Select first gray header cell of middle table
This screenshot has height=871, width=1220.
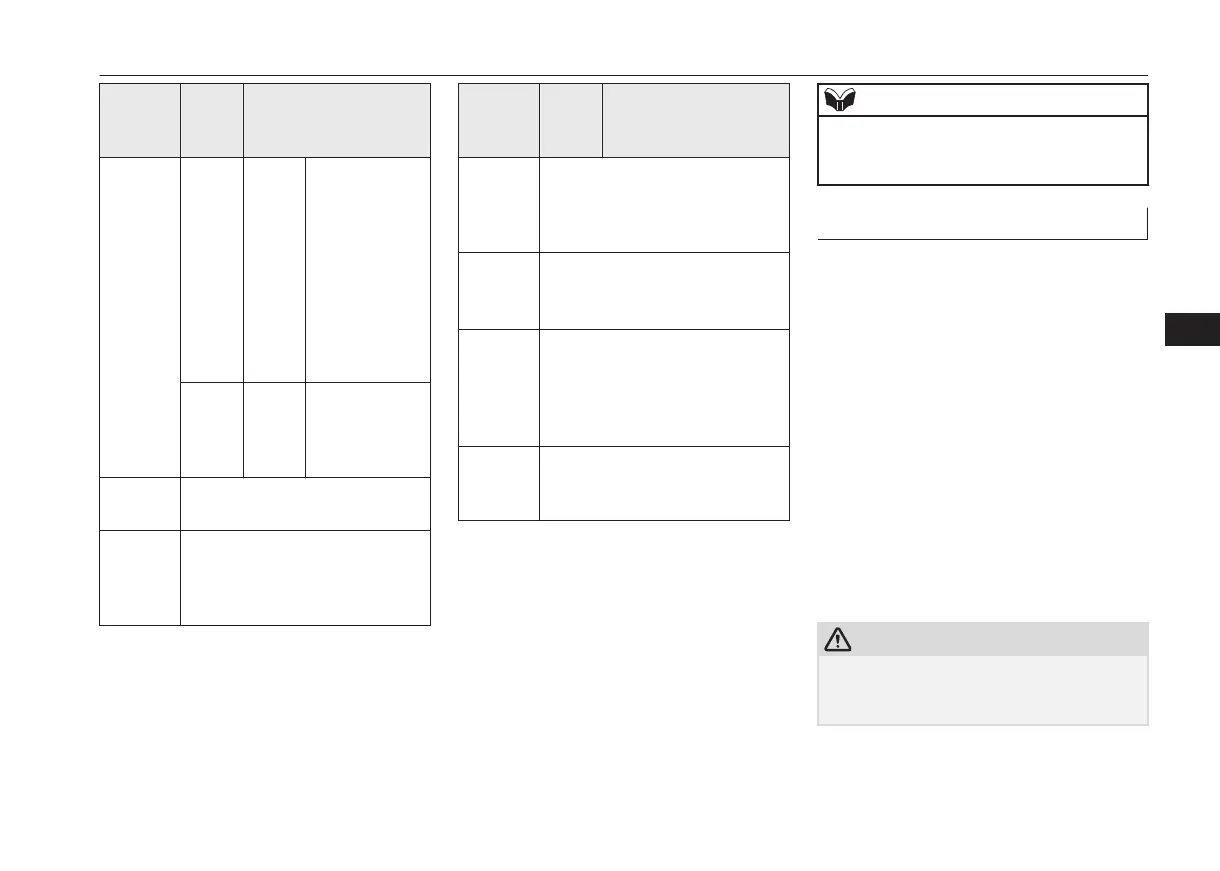coord(499,120)
